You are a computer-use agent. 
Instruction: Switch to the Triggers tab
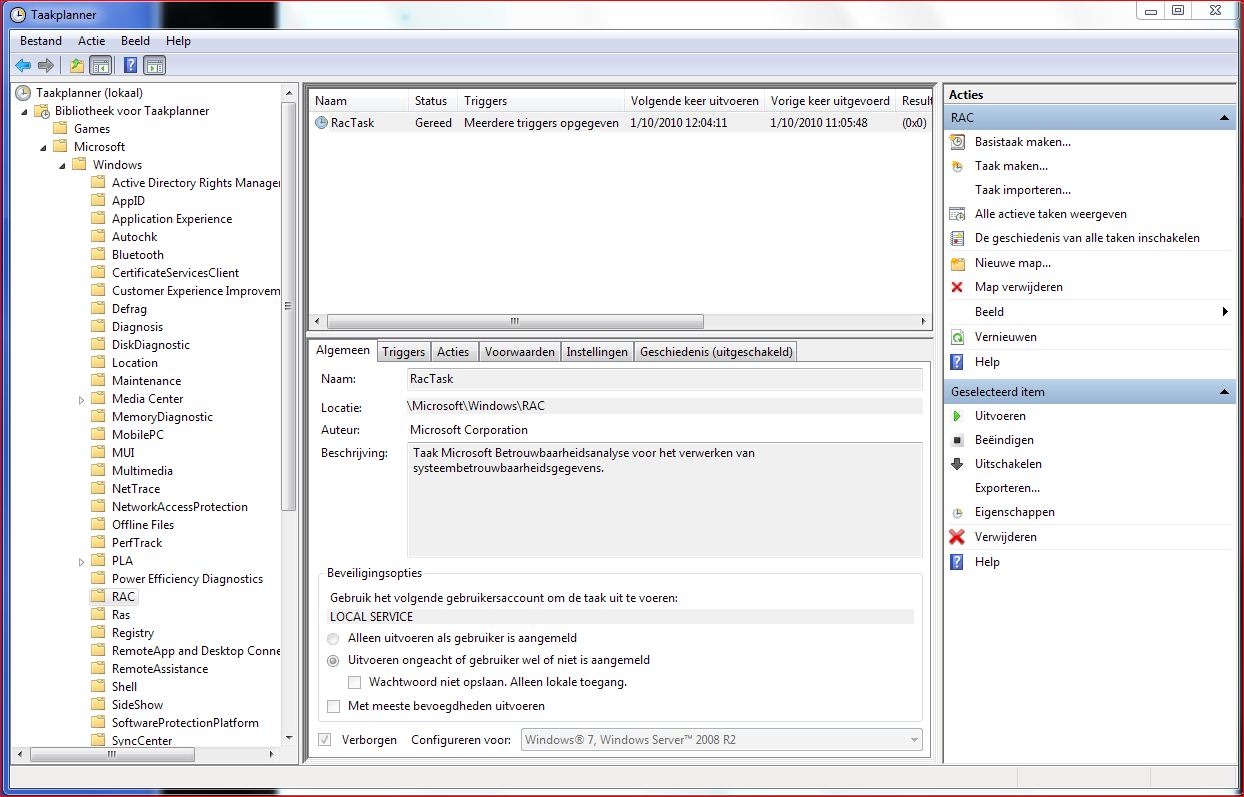[404, 352]
